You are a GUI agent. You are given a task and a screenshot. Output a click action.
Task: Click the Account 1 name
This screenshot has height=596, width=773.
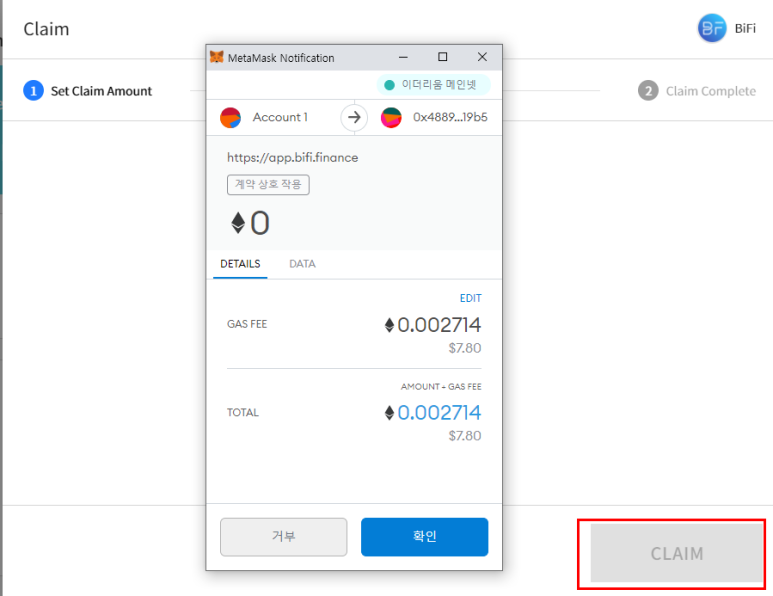coord(280,117)
